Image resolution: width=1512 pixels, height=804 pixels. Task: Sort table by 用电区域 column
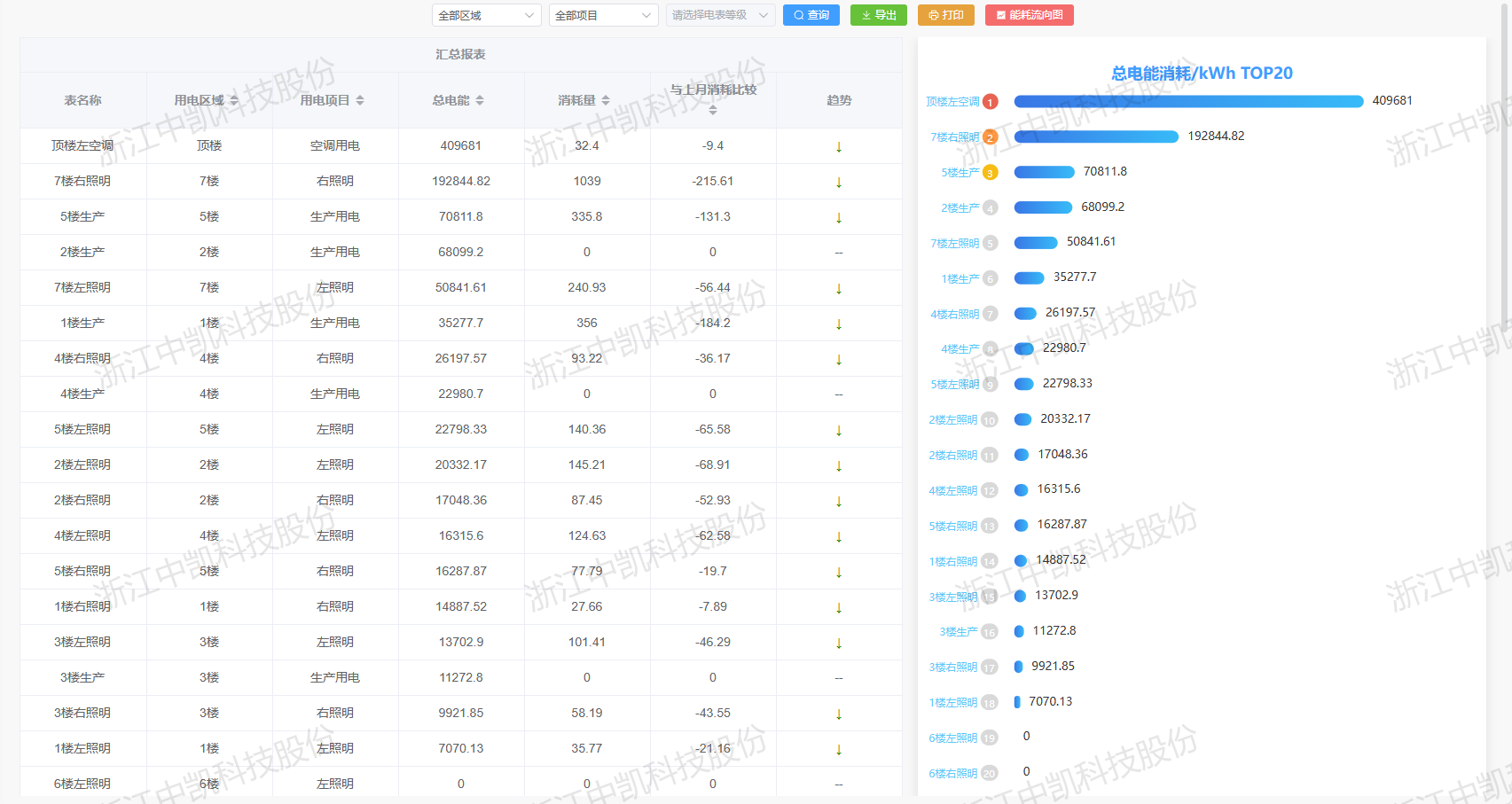tap(234, 101)
